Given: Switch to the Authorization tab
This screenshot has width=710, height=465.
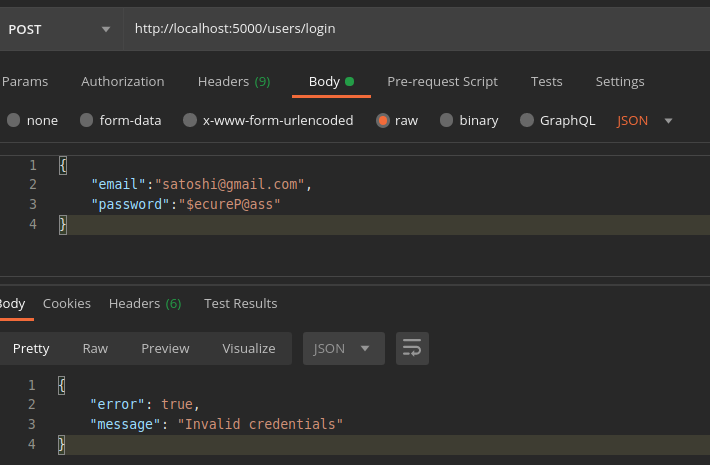Looking at the screenshot, I should point(122,81).
